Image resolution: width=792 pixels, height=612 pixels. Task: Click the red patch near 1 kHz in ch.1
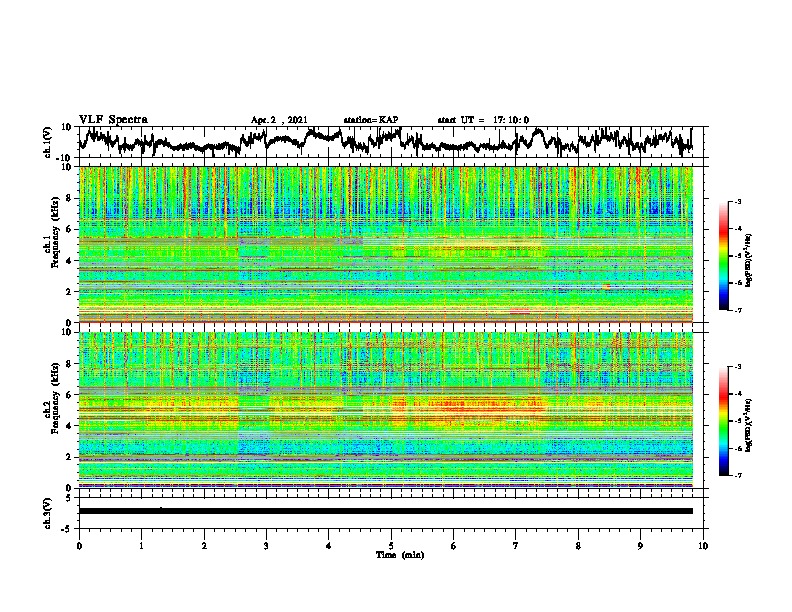520,311
